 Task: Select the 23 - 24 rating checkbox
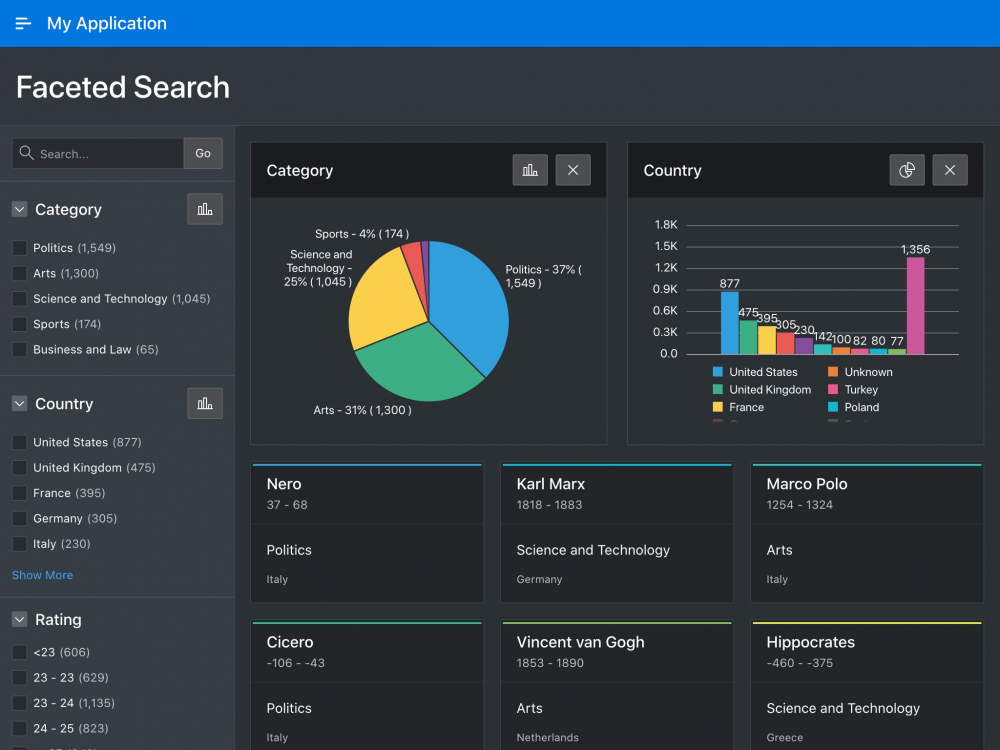point(19,703)
